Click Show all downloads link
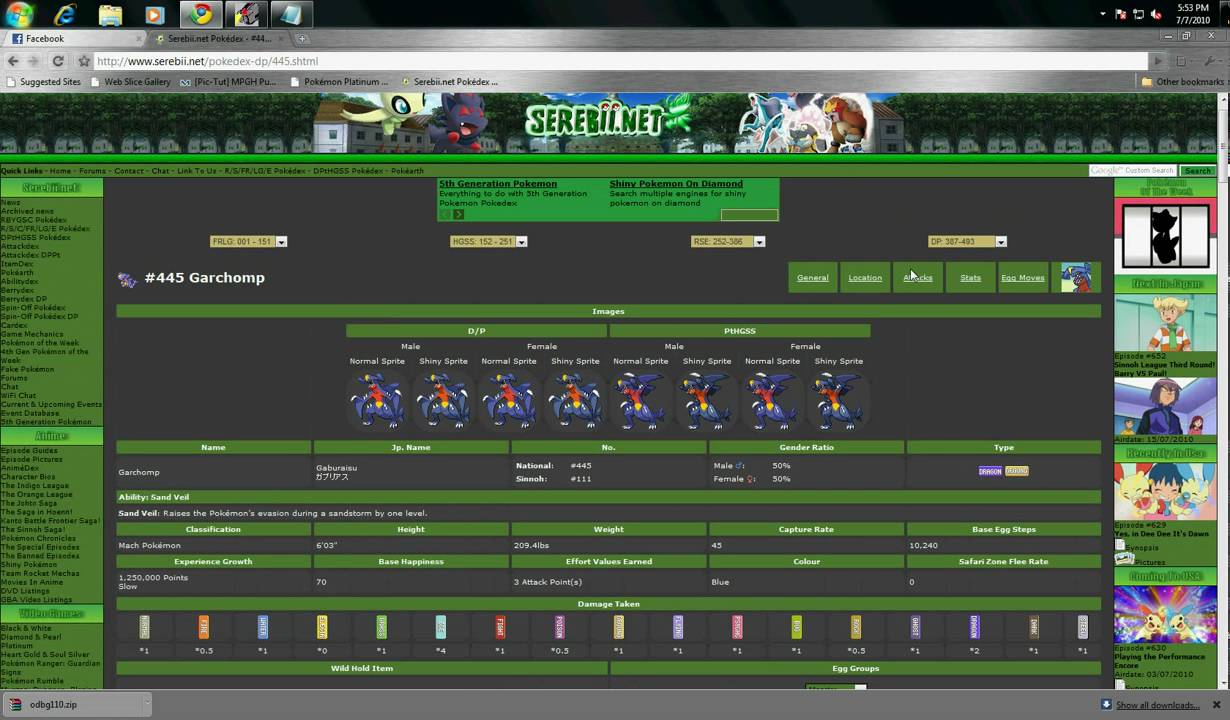This screenshot has width=1230, height=720. tap(1158, 705)
